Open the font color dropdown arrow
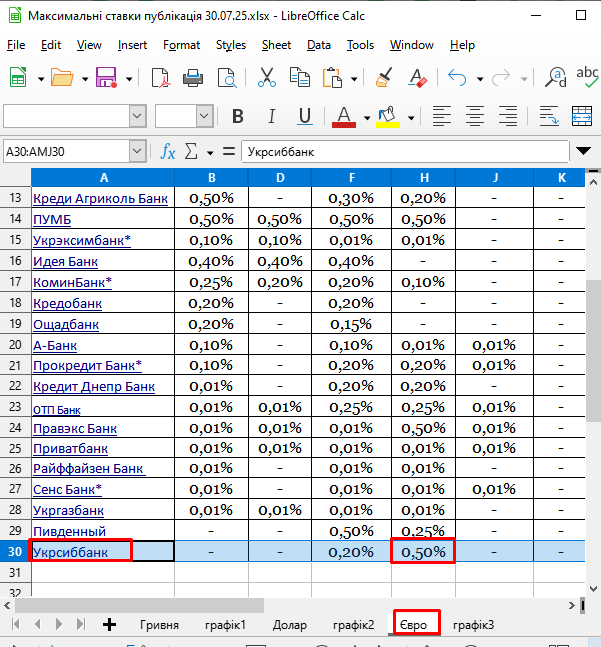Viewport: 601px width, 647px height. [367, 118]
